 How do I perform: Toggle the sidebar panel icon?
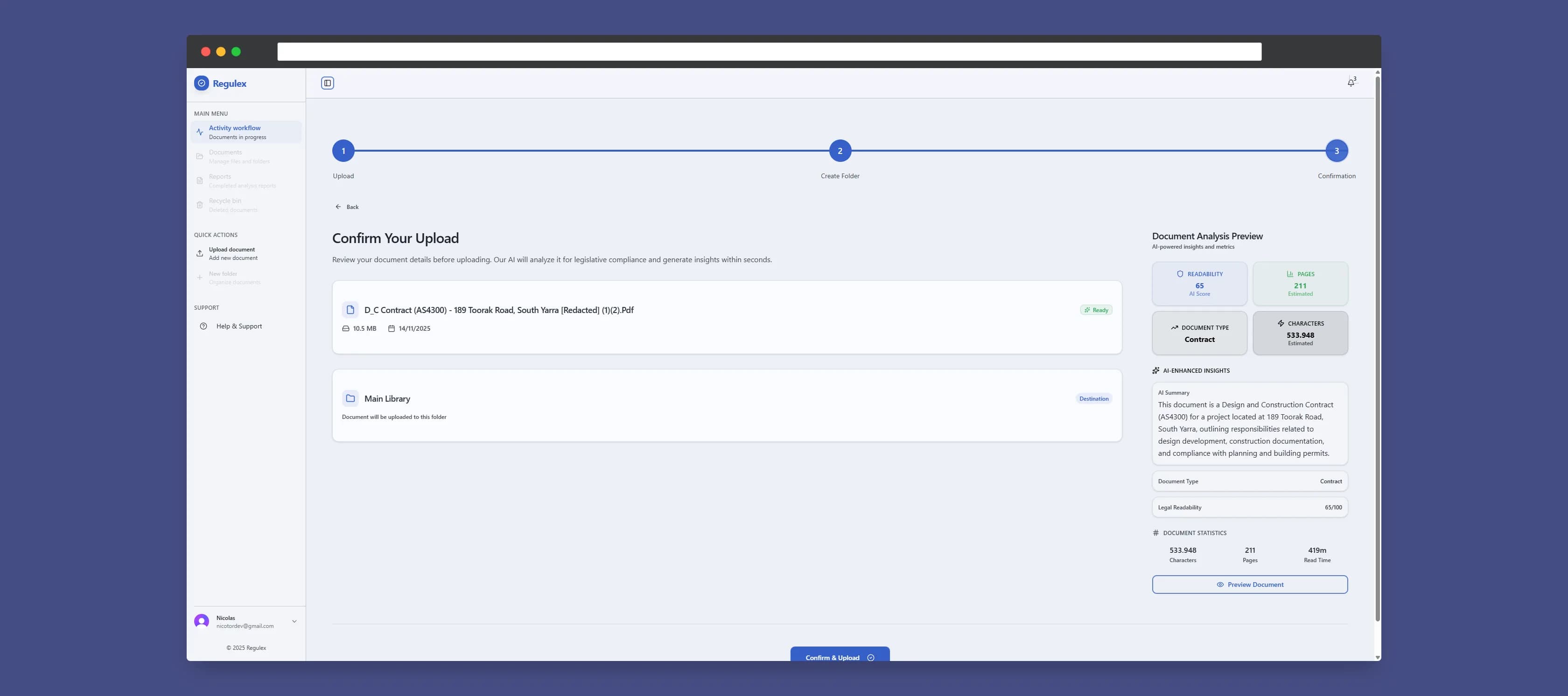click(x=328, y=84)
